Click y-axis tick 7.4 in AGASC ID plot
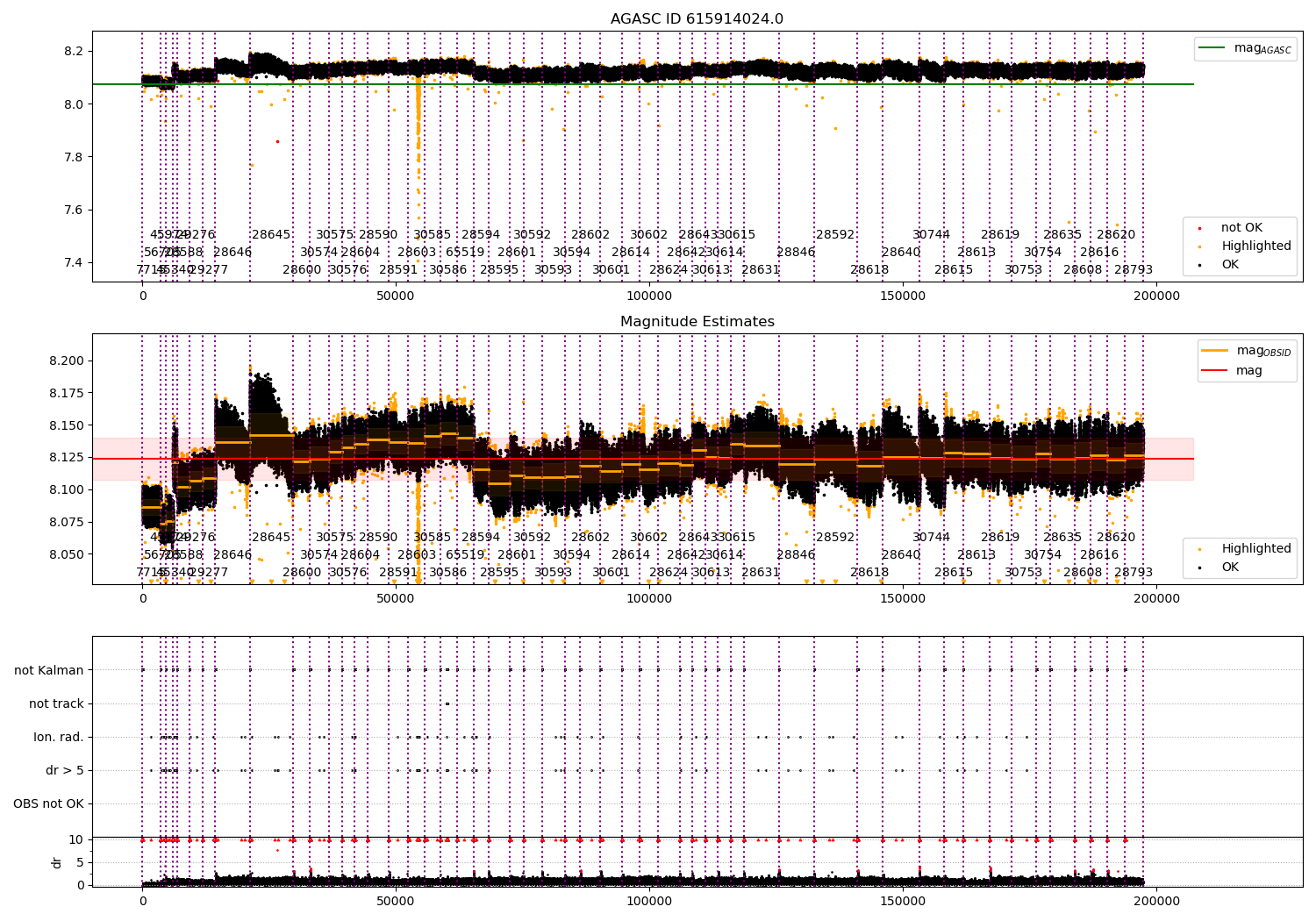This screenshot has width=1316, height=921. coord(74,262)
